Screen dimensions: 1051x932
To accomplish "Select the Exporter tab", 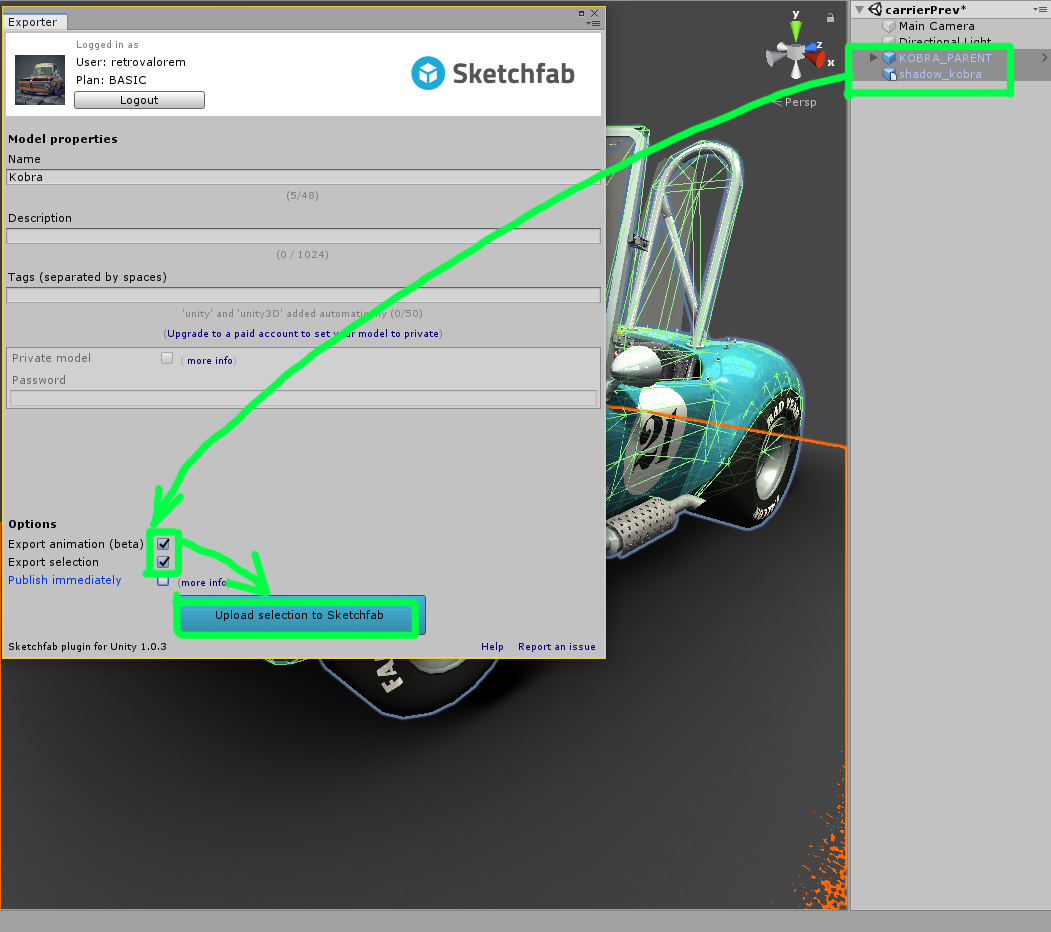I will point(33,22).
